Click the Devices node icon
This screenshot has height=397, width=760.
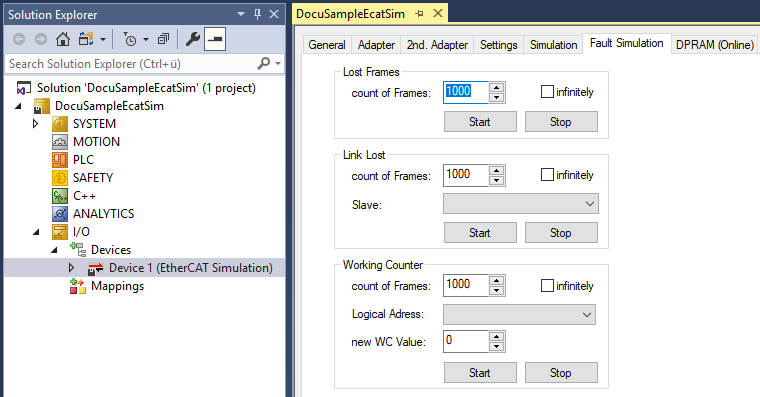pos(78,249)
